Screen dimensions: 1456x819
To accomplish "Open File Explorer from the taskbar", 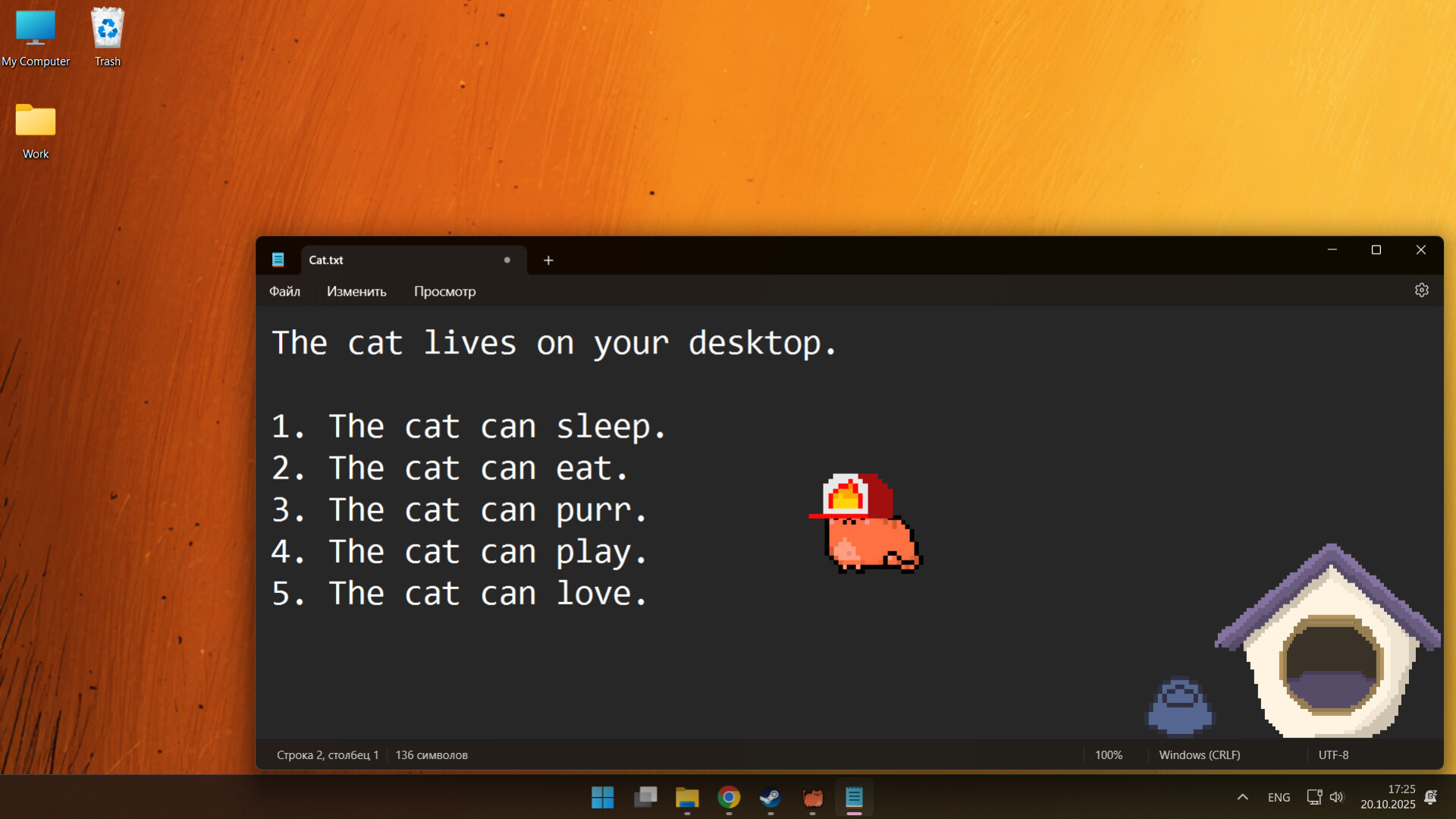I will [x=687, y=798].
